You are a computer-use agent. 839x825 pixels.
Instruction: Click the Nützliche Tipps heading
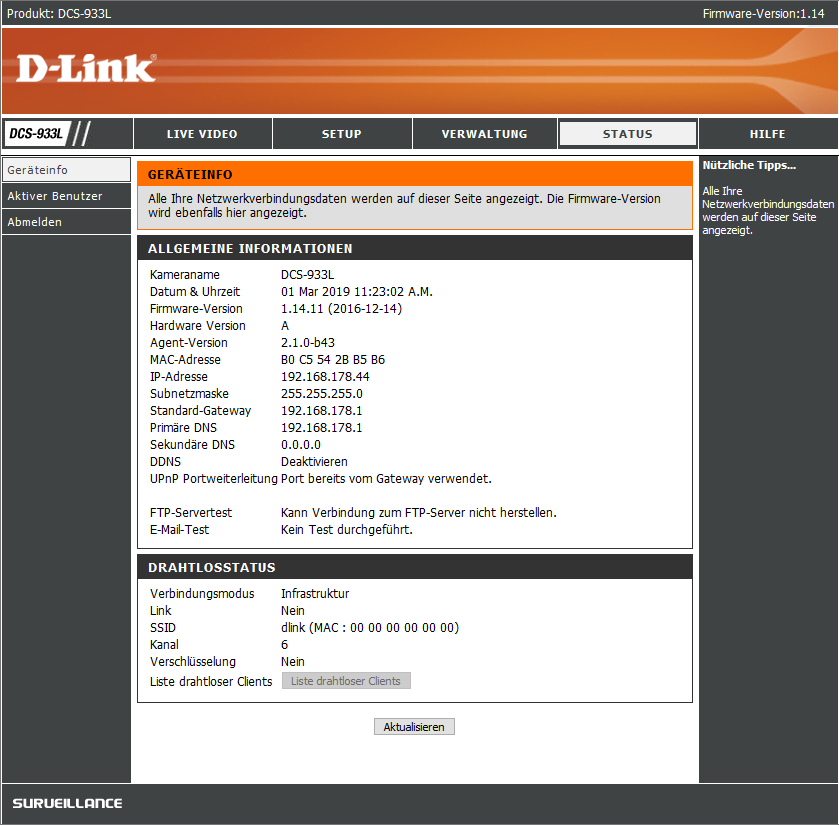point(749,165)
